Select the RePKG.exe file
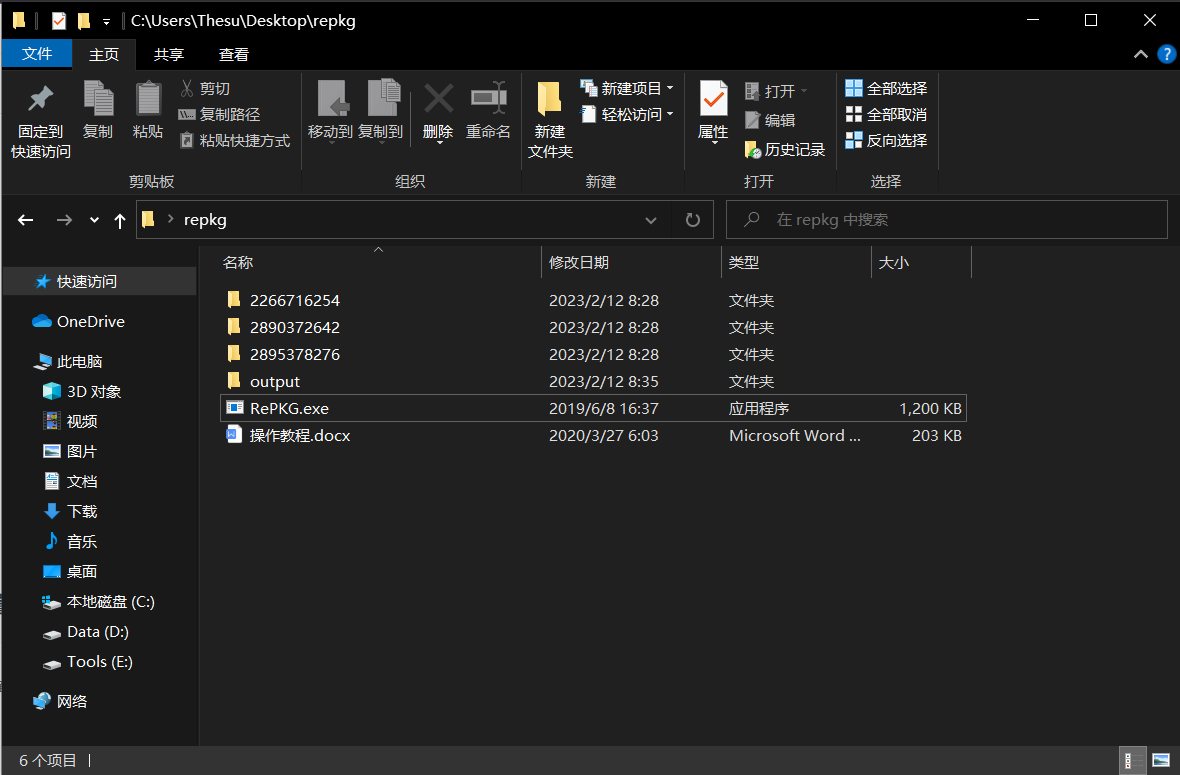The image size is (1180, 775). (593, 409)
